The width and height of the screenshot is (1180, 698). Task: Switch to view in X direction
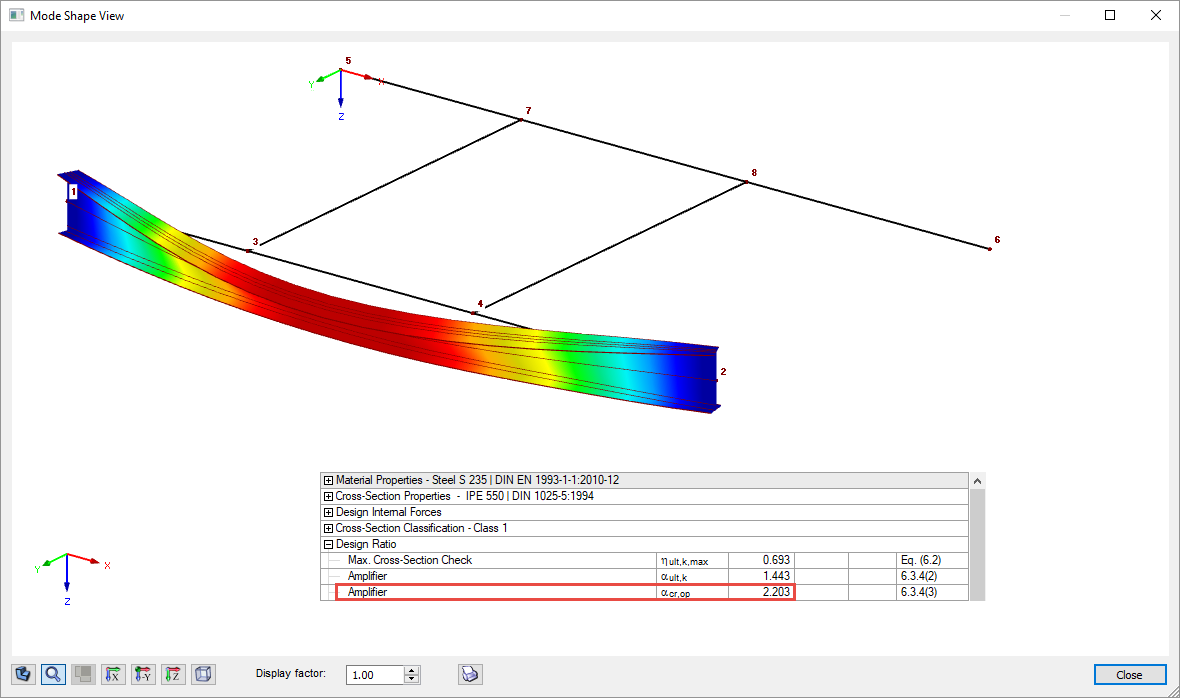[x=113, y=673]
